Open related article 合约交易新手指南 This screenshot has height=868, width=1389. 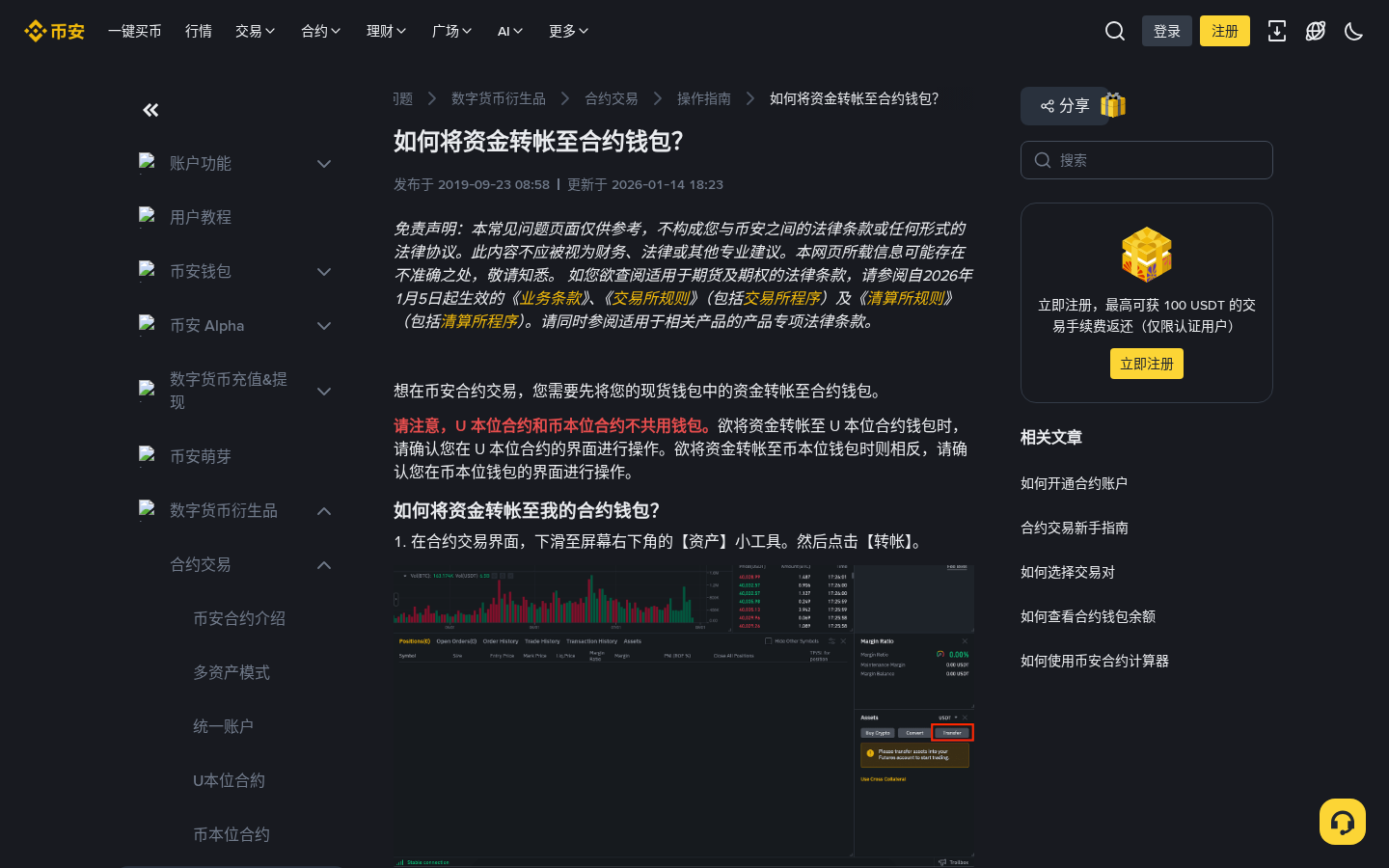coord(1075,528)
